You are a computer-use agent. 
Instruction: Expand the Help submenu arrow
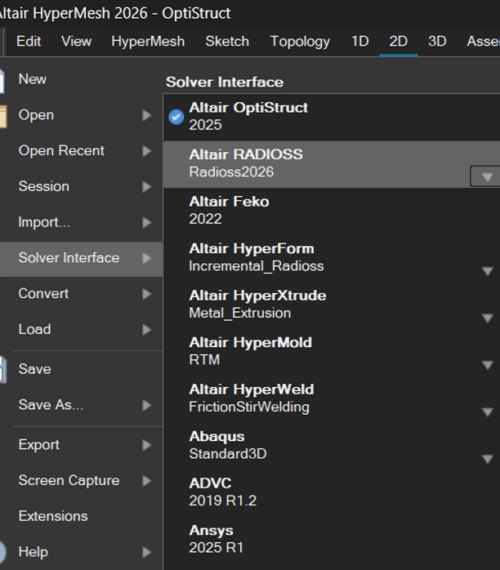pos(147,552)
